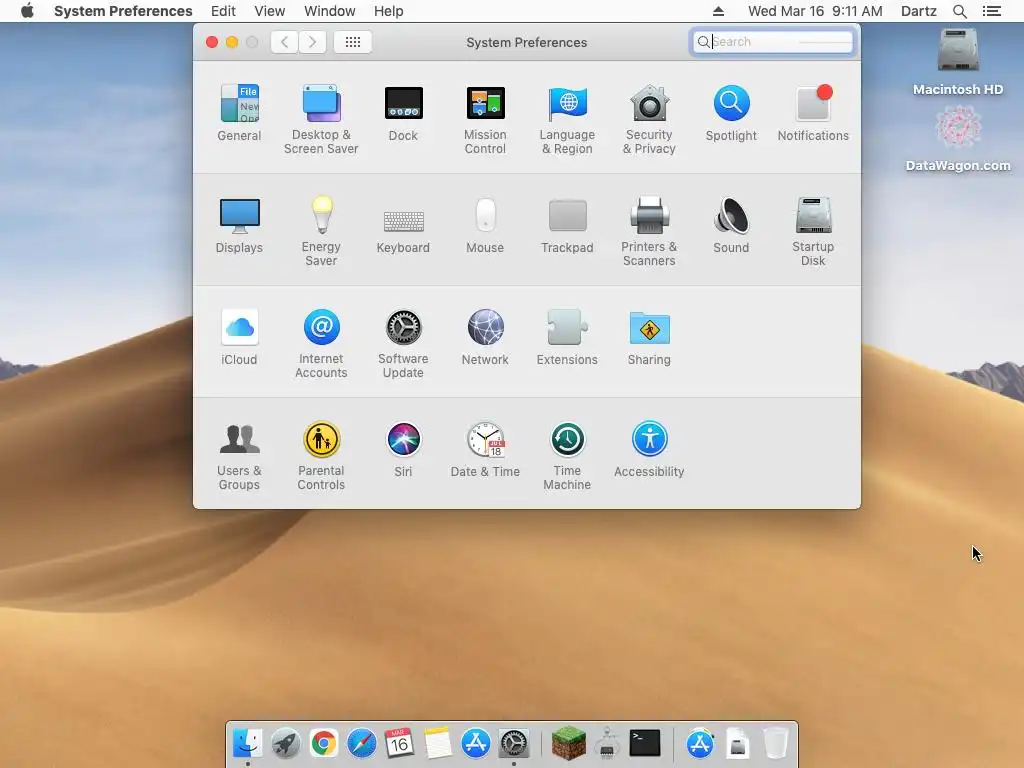
Task: Open Security & Privacy preferences
Action: click(649, 119)
